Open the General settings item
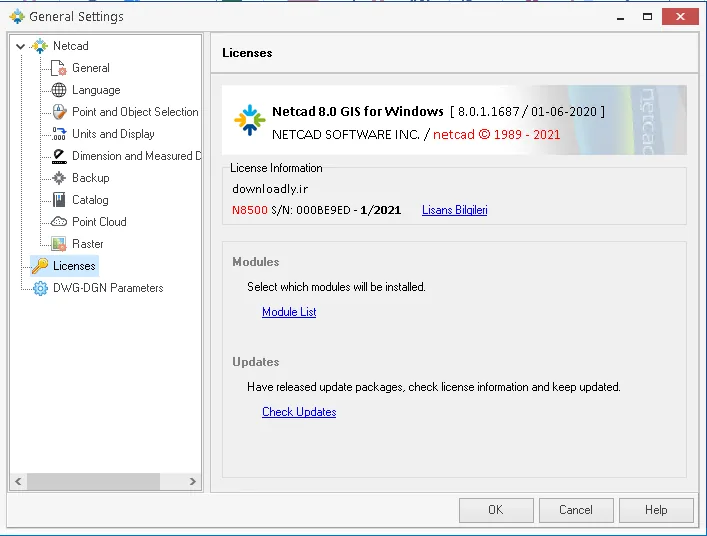 point(91,68)
